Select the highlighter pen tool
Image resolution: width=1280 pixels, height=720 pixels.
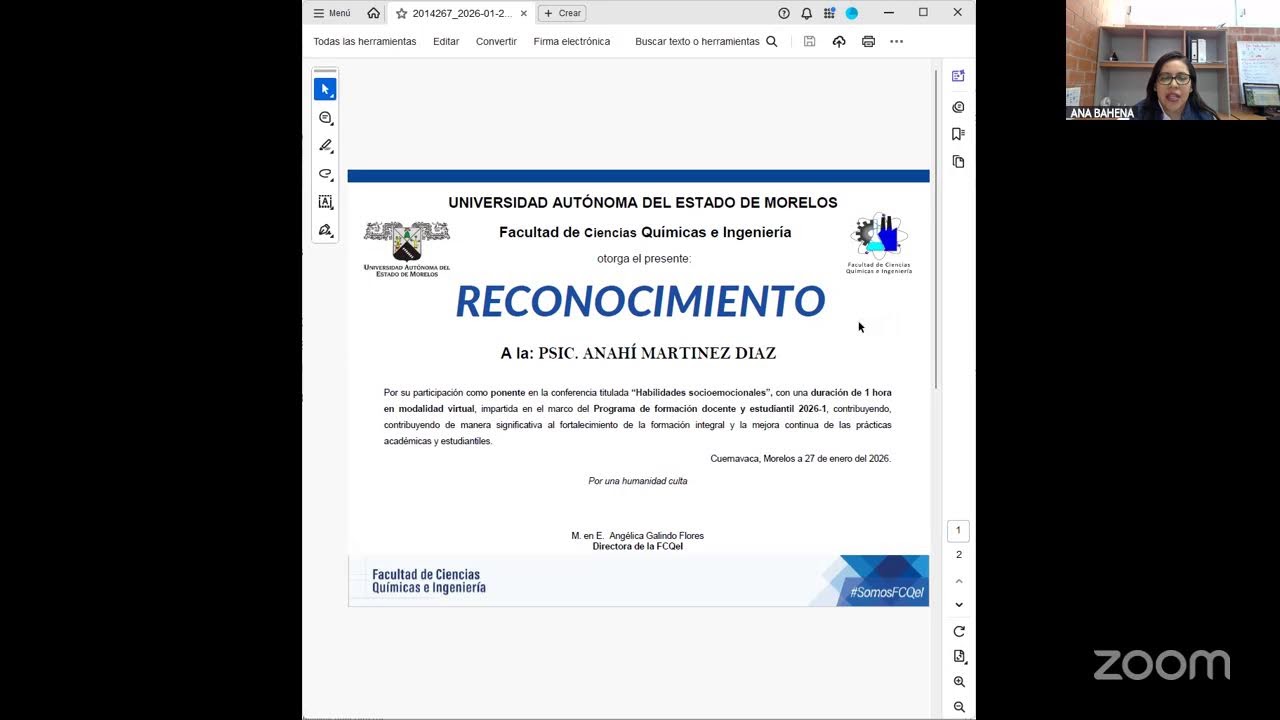[x=325, y=146]
